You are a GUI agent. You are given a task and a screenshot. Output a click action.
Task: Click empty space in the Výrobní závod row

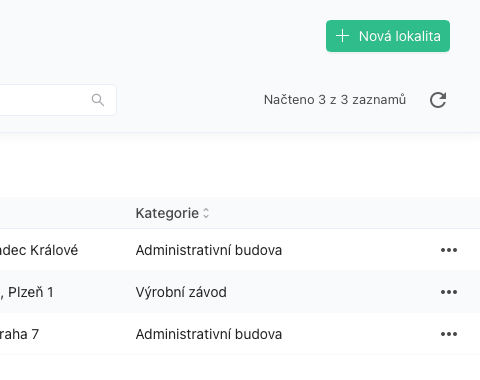pyautogui.click(x=333, y=292)
